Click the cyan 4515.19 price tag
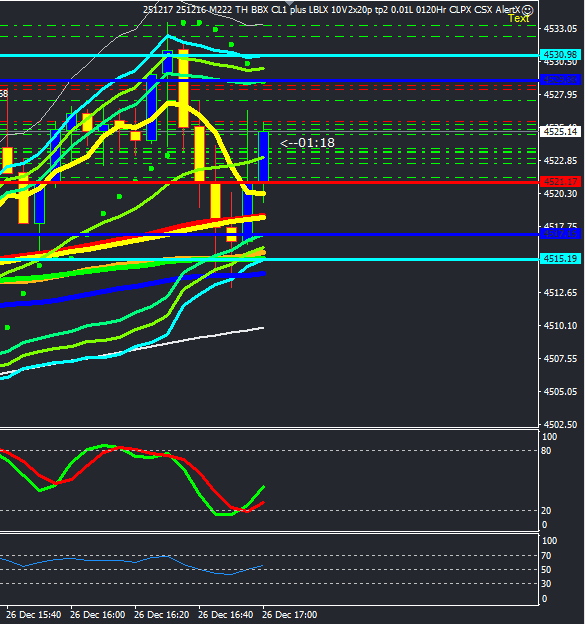The image size is (586, 624). [x=560, y=259]
